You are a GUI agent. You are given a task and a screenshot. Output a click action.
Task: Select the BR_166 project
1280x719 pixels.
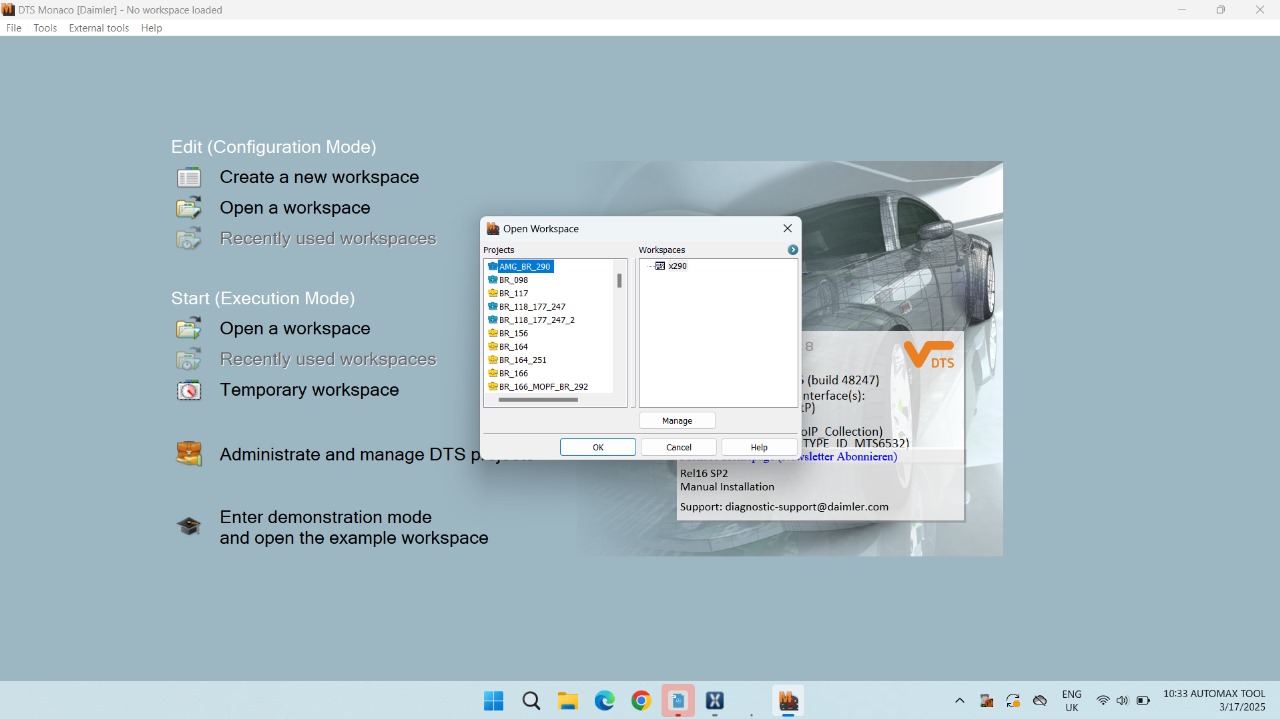[x=514, y=373]
